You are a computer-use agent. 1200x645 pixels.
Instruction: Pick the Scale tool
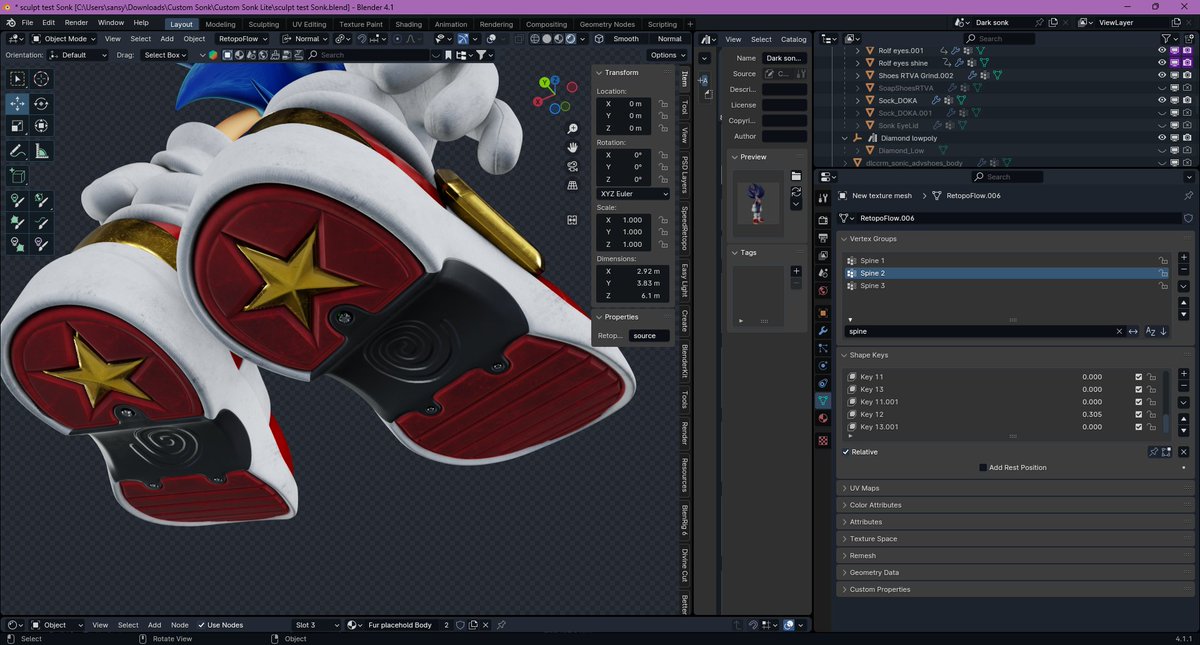coord(18,126)
